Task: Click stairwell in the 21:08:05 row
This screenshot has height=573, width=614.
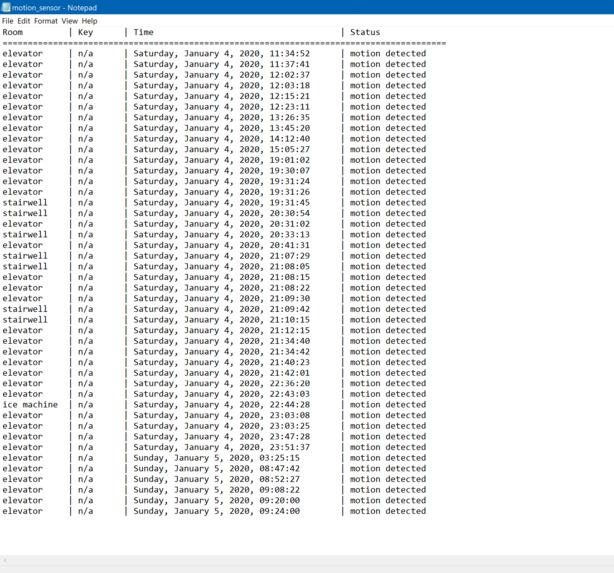Action: (x=25, y=266)
